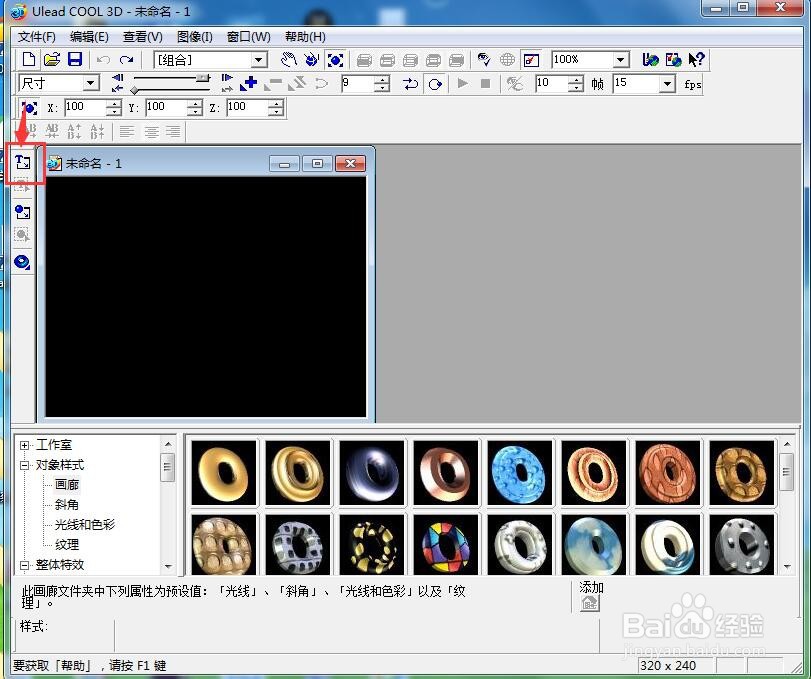Open the 查看(V) menu
This screenshot has width=811, height=679.
[x=143, y=37]
